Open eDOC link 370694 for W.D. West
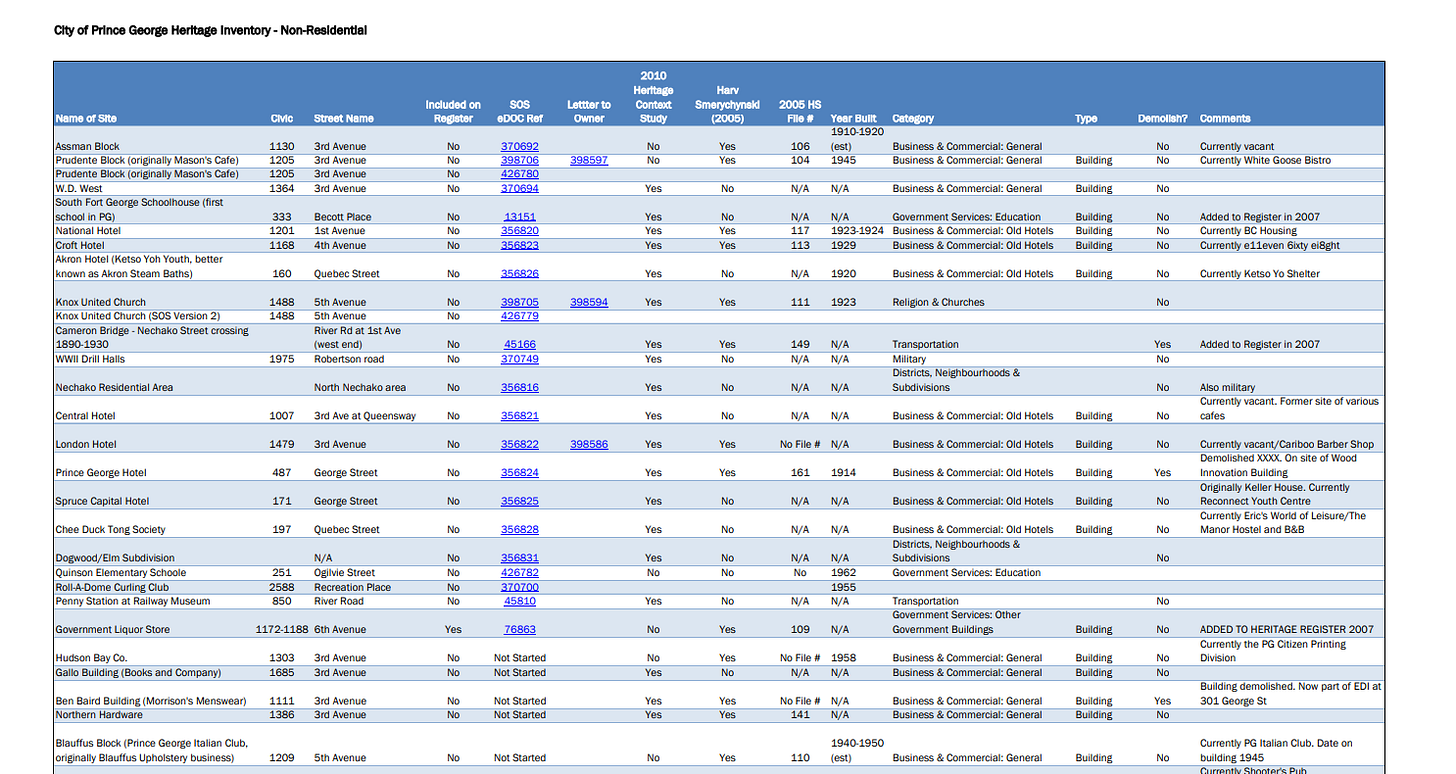The height and width of the screenshot is (774, 1456). click(x=520, y=188)
